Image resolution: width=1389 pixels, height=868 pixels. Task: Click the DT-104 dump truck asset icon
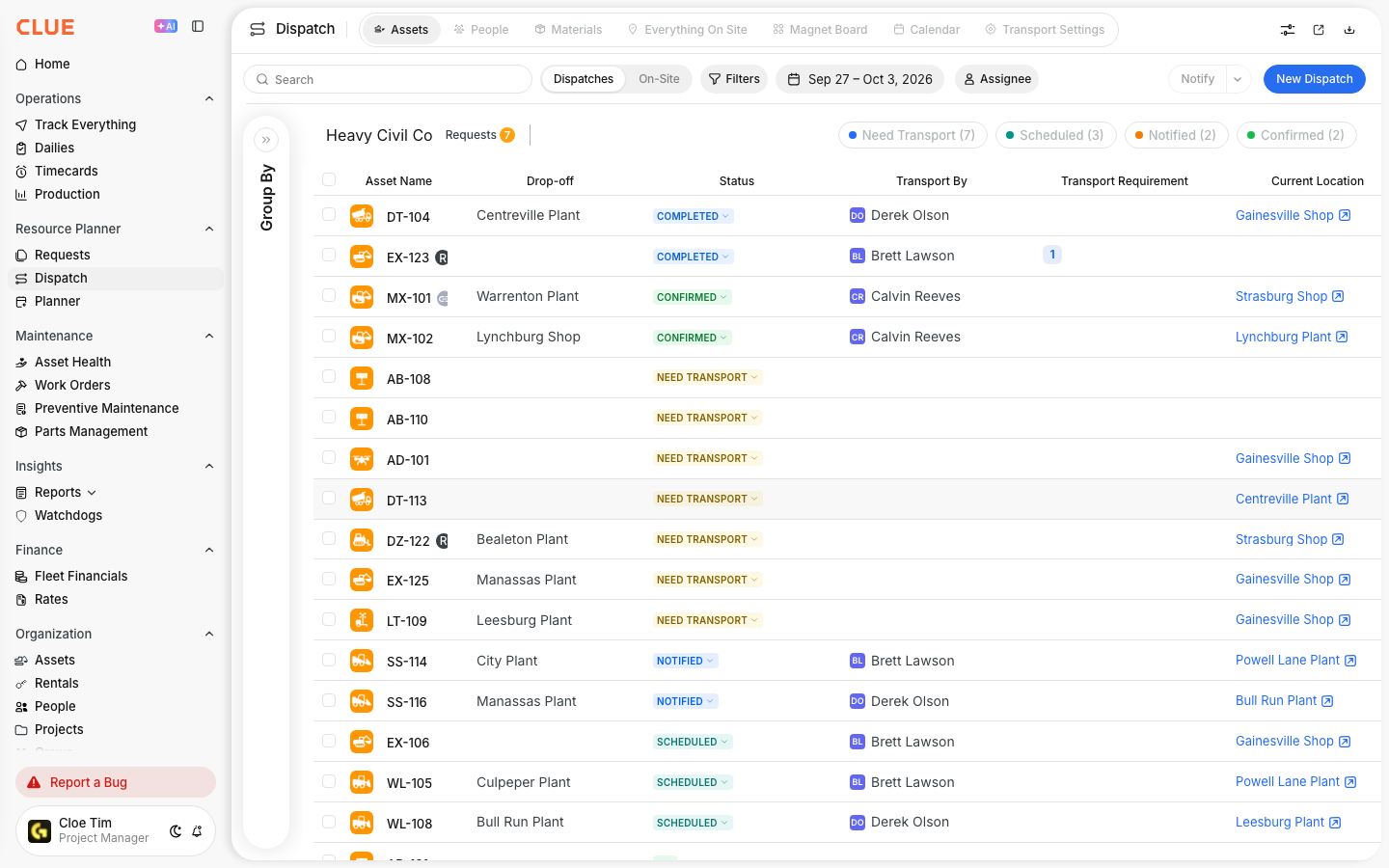pyautogui.click(x=362, y=216)
